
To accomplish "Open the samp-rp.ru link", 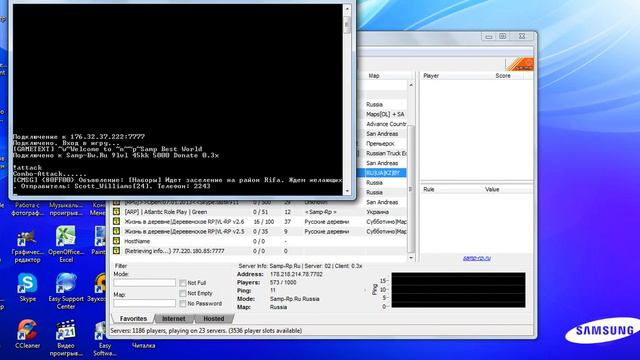I will [477, 258].
